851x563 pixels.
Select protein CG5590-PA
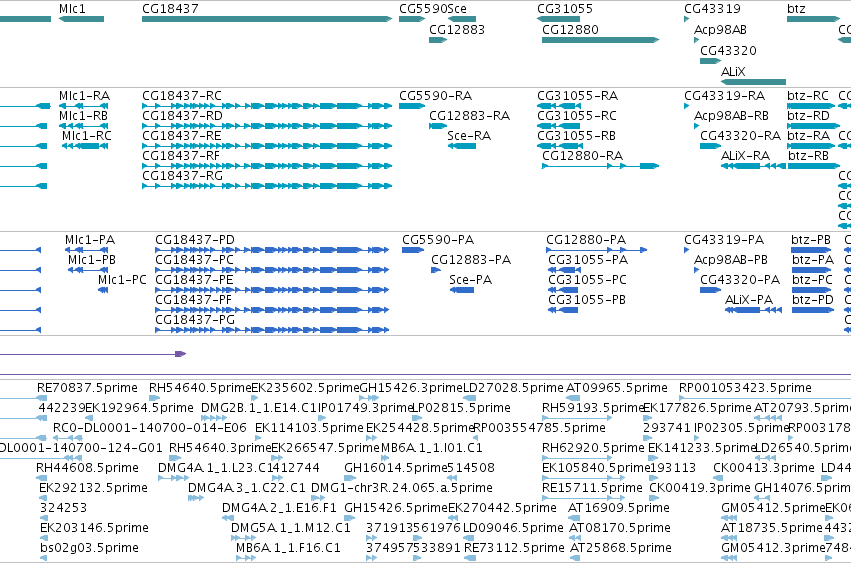click(x=438, y=240)
